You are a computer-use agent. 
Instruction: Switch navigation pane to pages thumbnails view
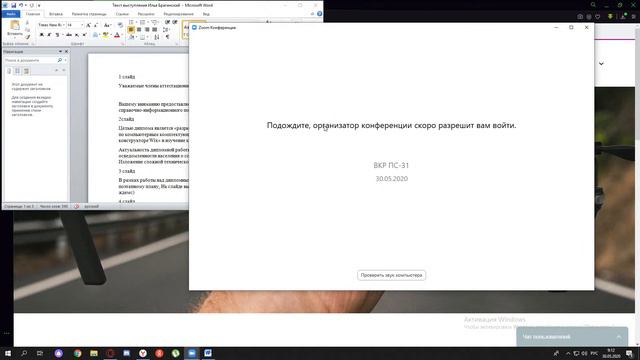click(18, 71)
